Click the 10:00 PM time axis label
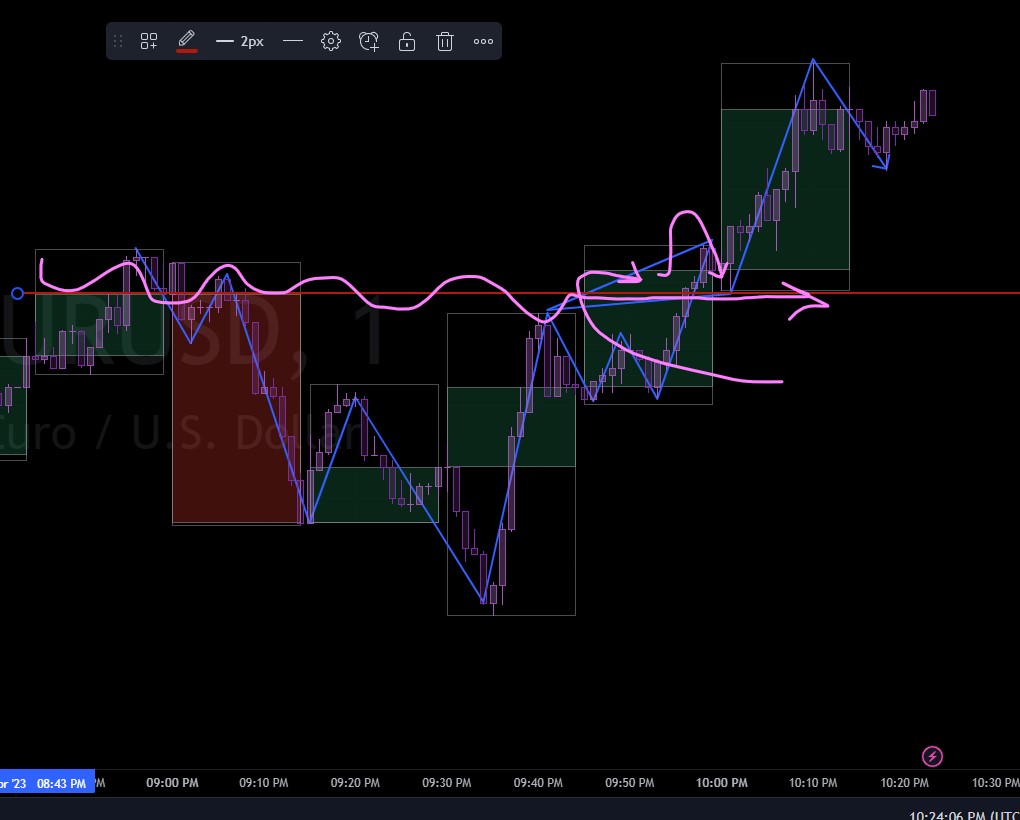1020x820 pixels. click(721, 783)
